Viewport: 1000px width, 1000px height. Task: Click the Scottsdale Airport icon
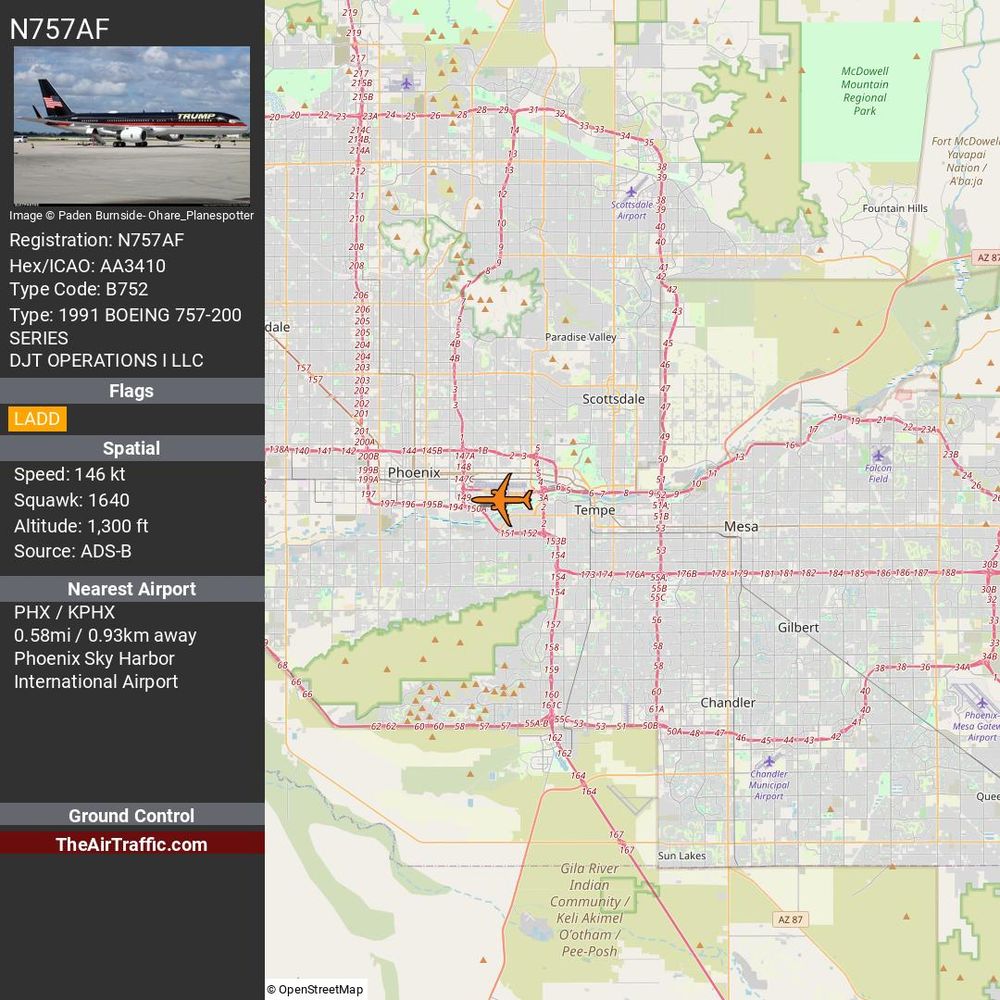631,191
